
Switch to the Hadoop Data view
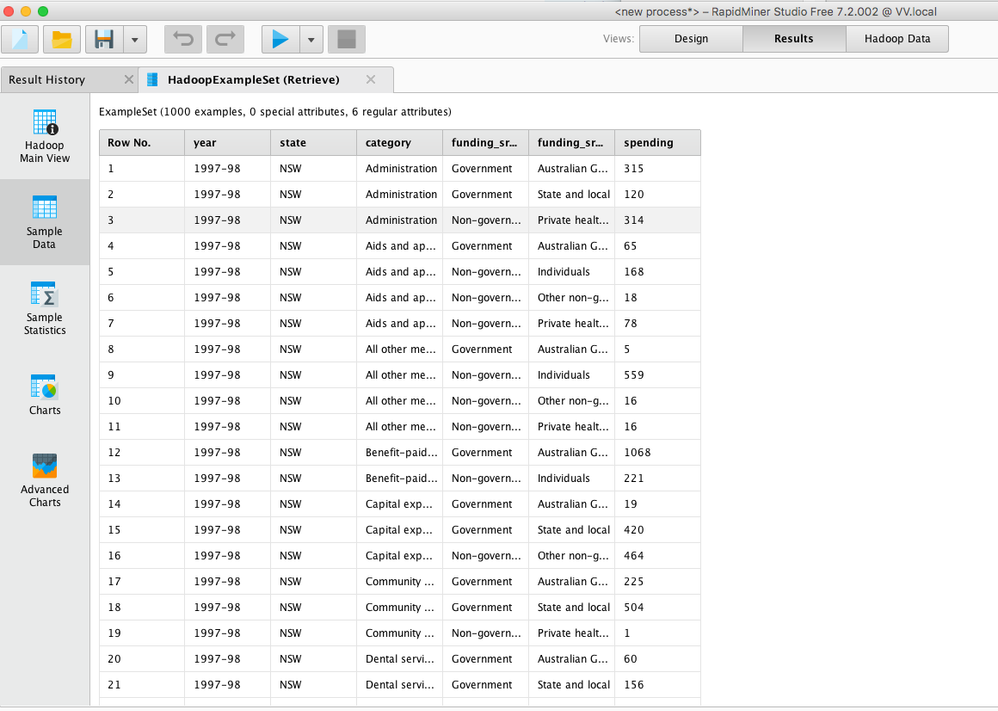click(x=897, y=39)
